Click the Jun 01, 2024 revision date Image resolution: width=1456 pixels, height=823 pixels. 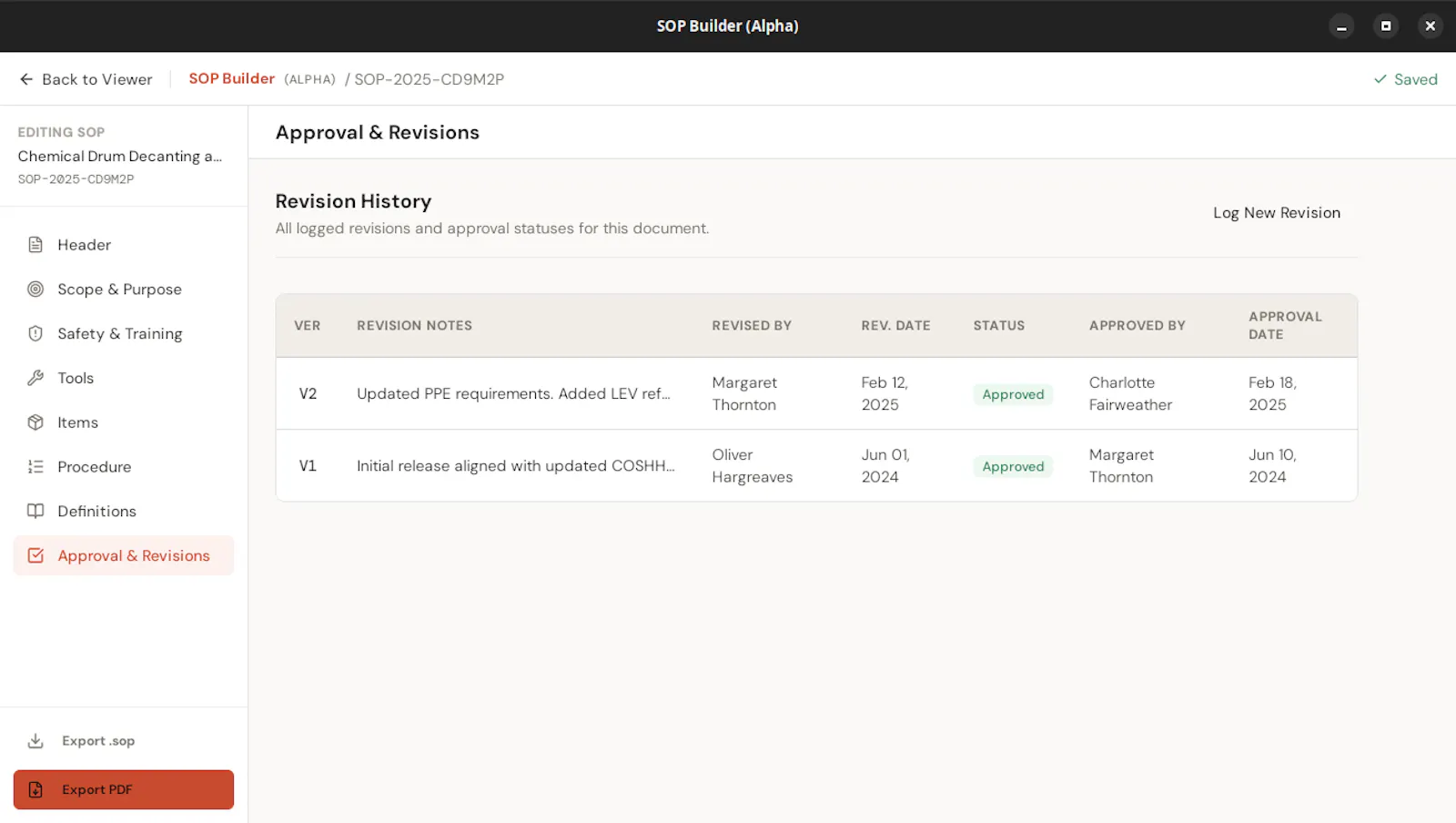click(x=885, y=465)
